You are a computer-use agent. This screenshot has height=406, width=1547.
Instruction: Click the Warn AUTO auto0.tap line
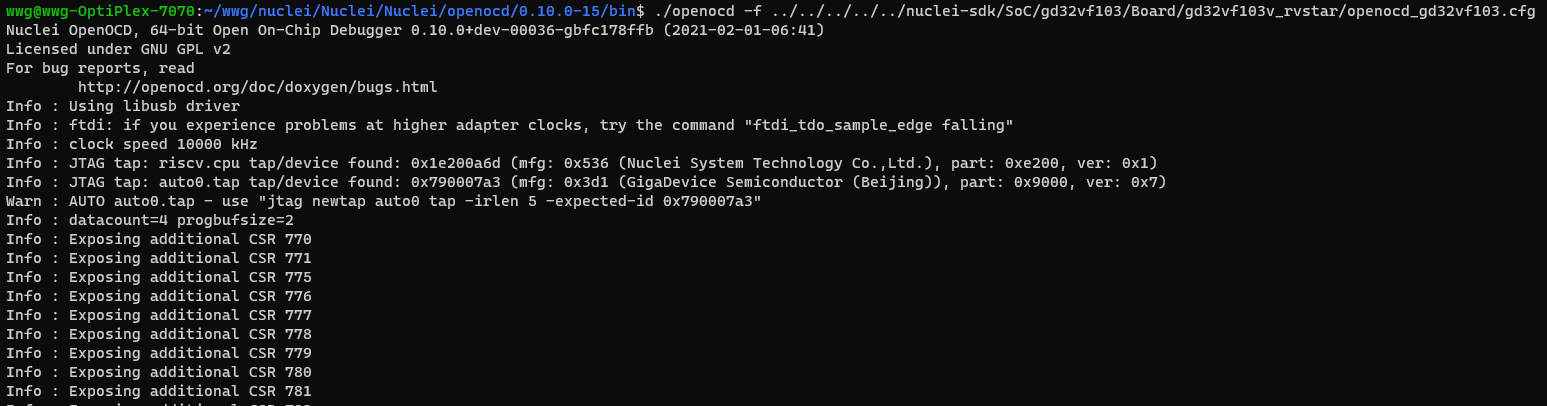(x=384, y=201)
